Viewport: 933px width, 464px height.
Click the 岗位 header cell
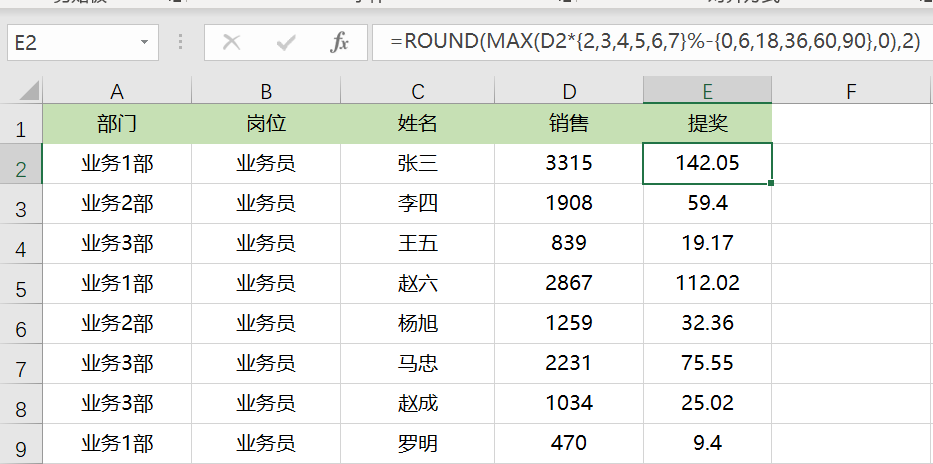coord(266,124)
